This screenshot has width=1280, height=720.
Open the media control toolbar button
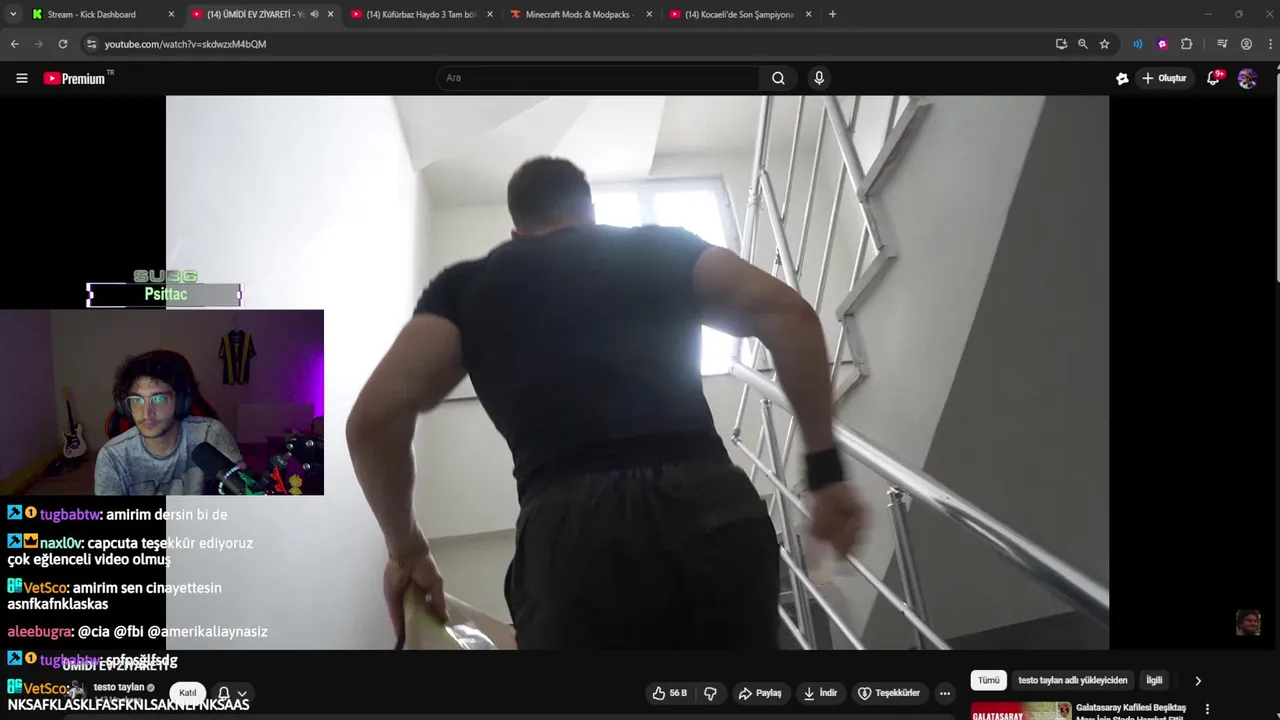click(1222, 44)
